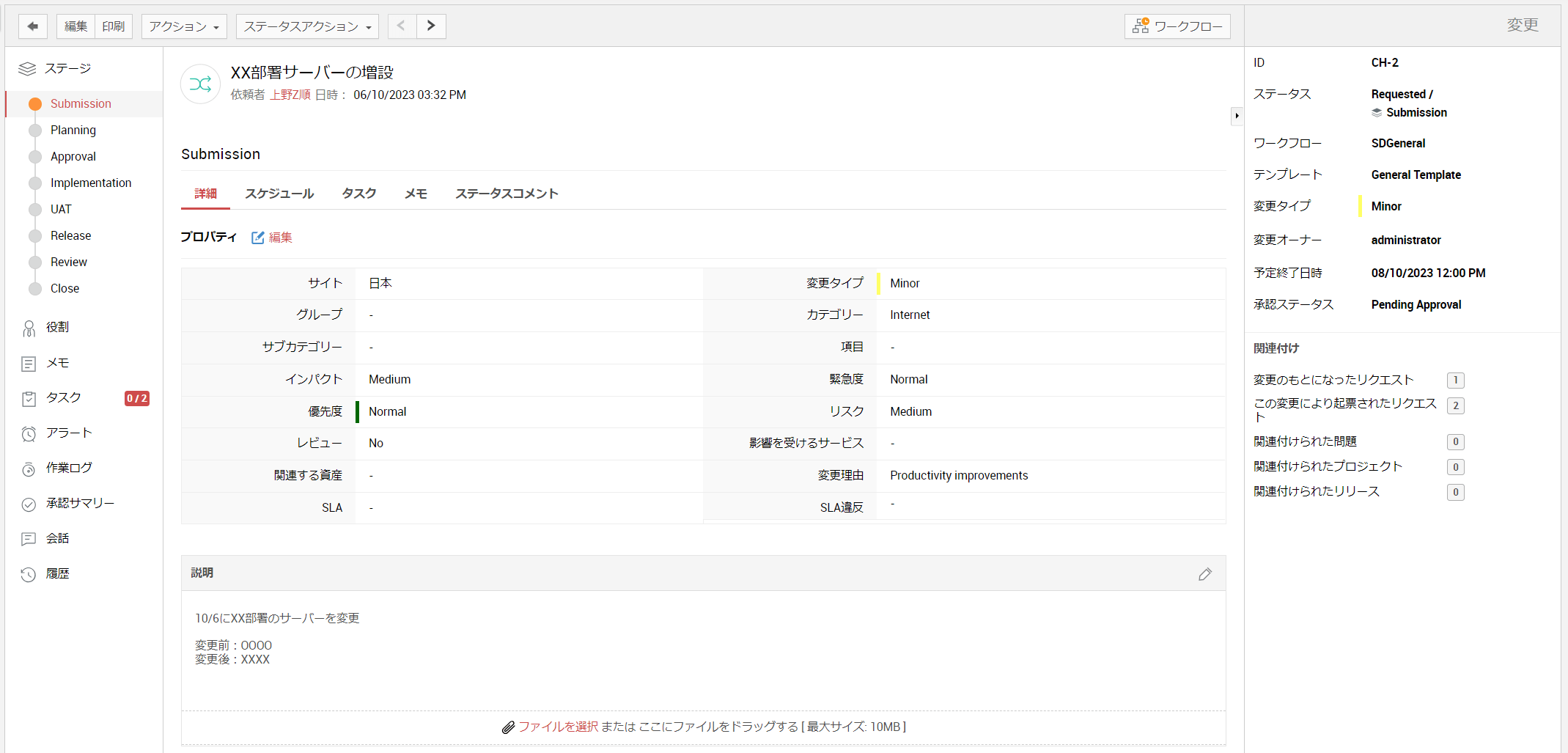This screenshot has width=1568, height=753.
Task: Open the Tasks (タスク) panel
Action: [61, 397]
